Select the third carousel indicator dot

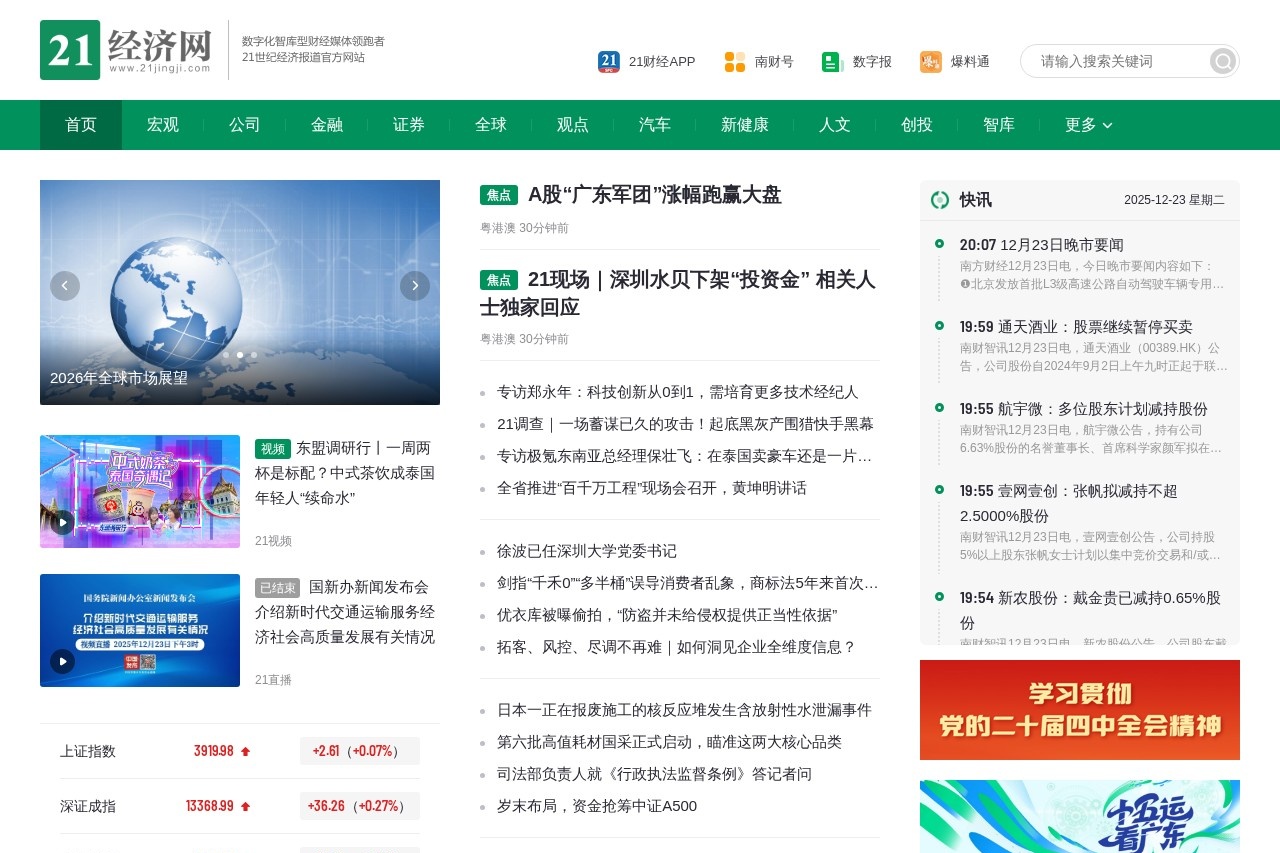click(253, 354)
